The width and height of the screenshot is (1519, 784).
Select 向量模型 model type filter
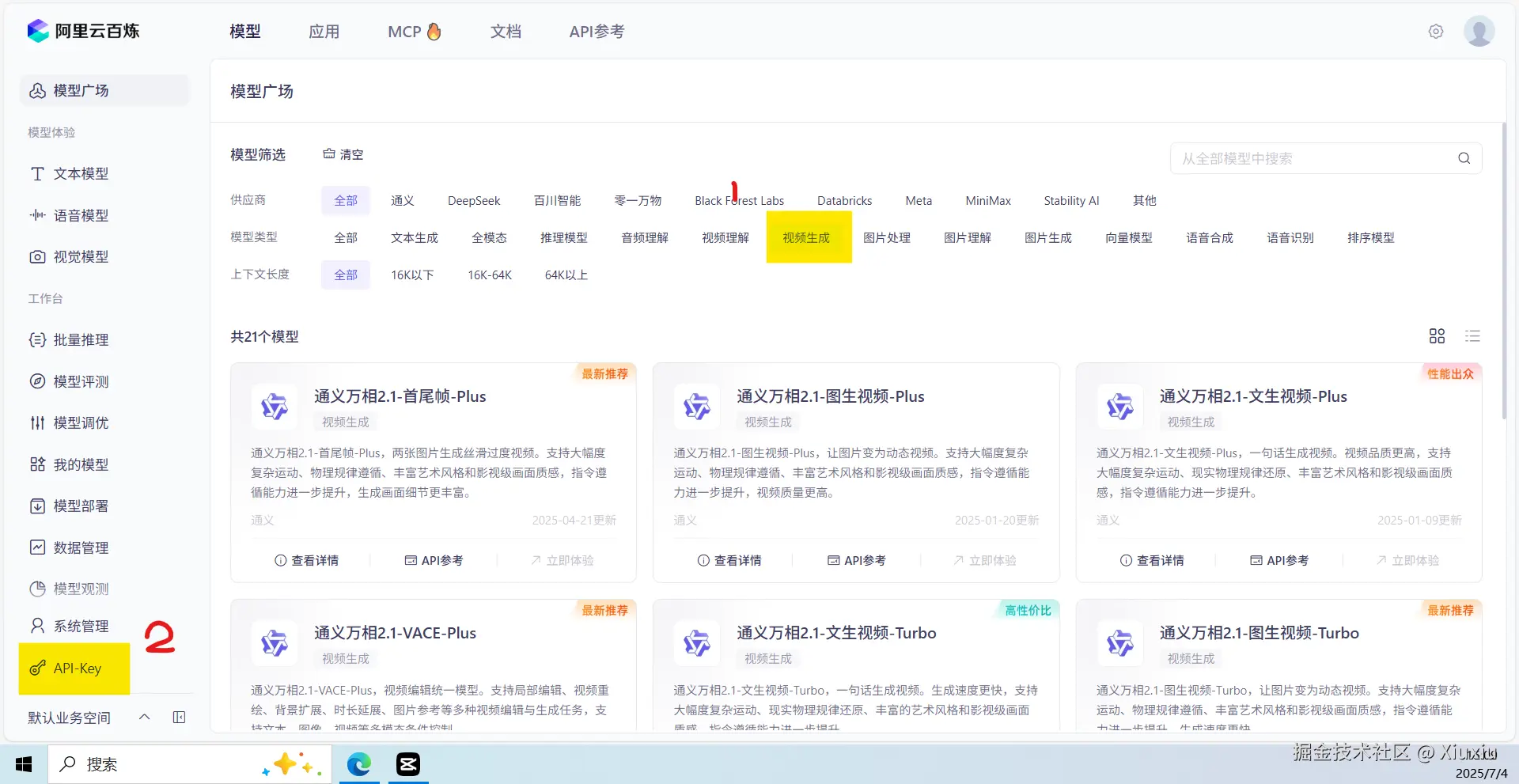point(1129,238)
